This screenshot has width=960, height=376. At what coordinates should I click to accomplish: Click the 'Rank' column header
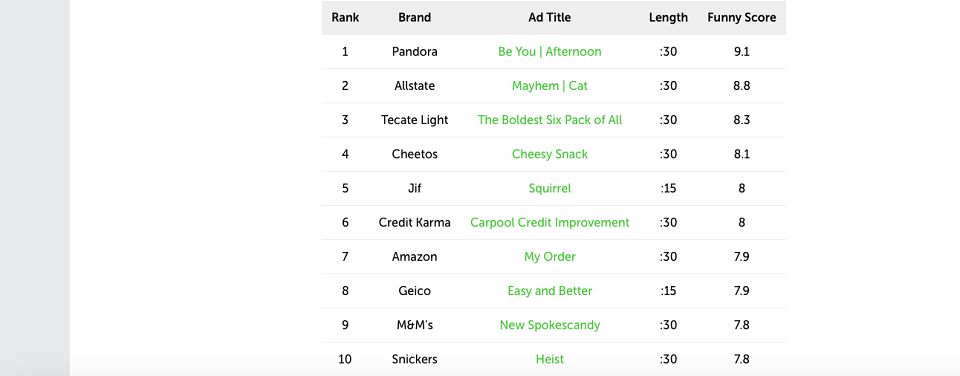click(345, 18)
